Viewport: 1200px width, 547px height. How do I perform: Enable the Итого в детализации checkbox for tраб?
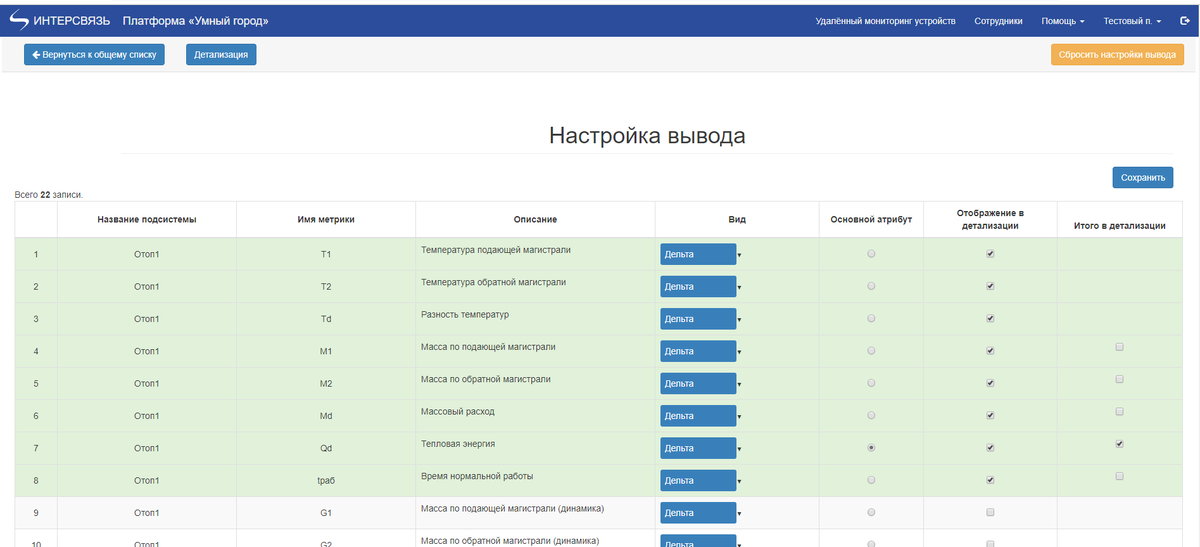[x=1119, y=476]
